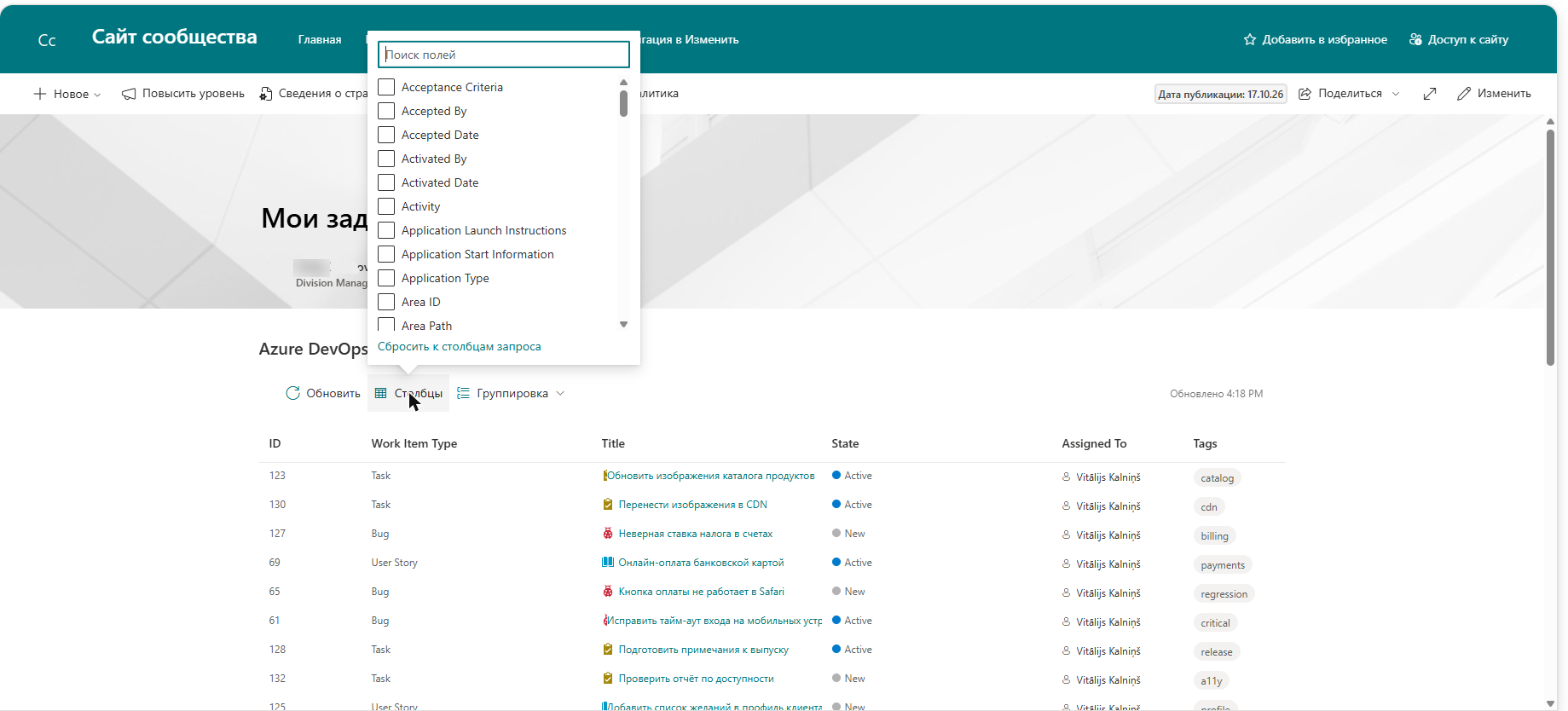Click the field list scroll-down arrow
1568x711 pixels.
[624, 324]
